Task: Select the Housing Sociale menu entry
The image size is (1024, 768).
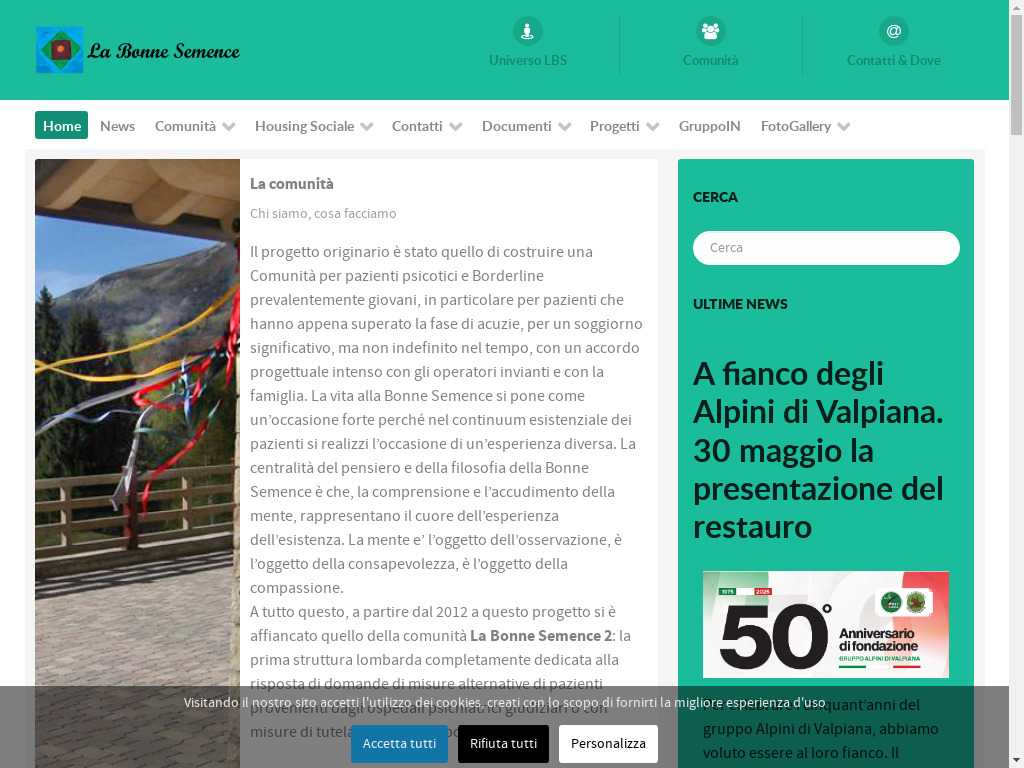Action: pos(304,126)
